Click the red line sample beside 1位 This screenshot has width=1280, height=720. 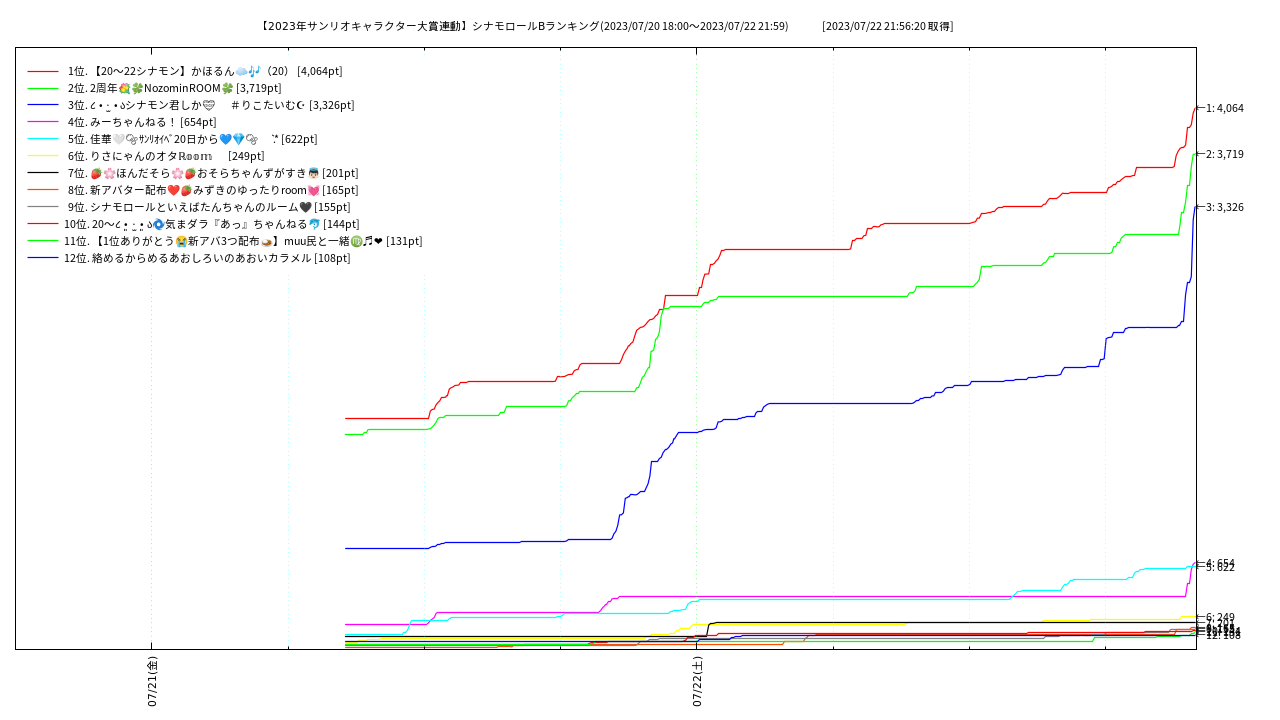43,72
